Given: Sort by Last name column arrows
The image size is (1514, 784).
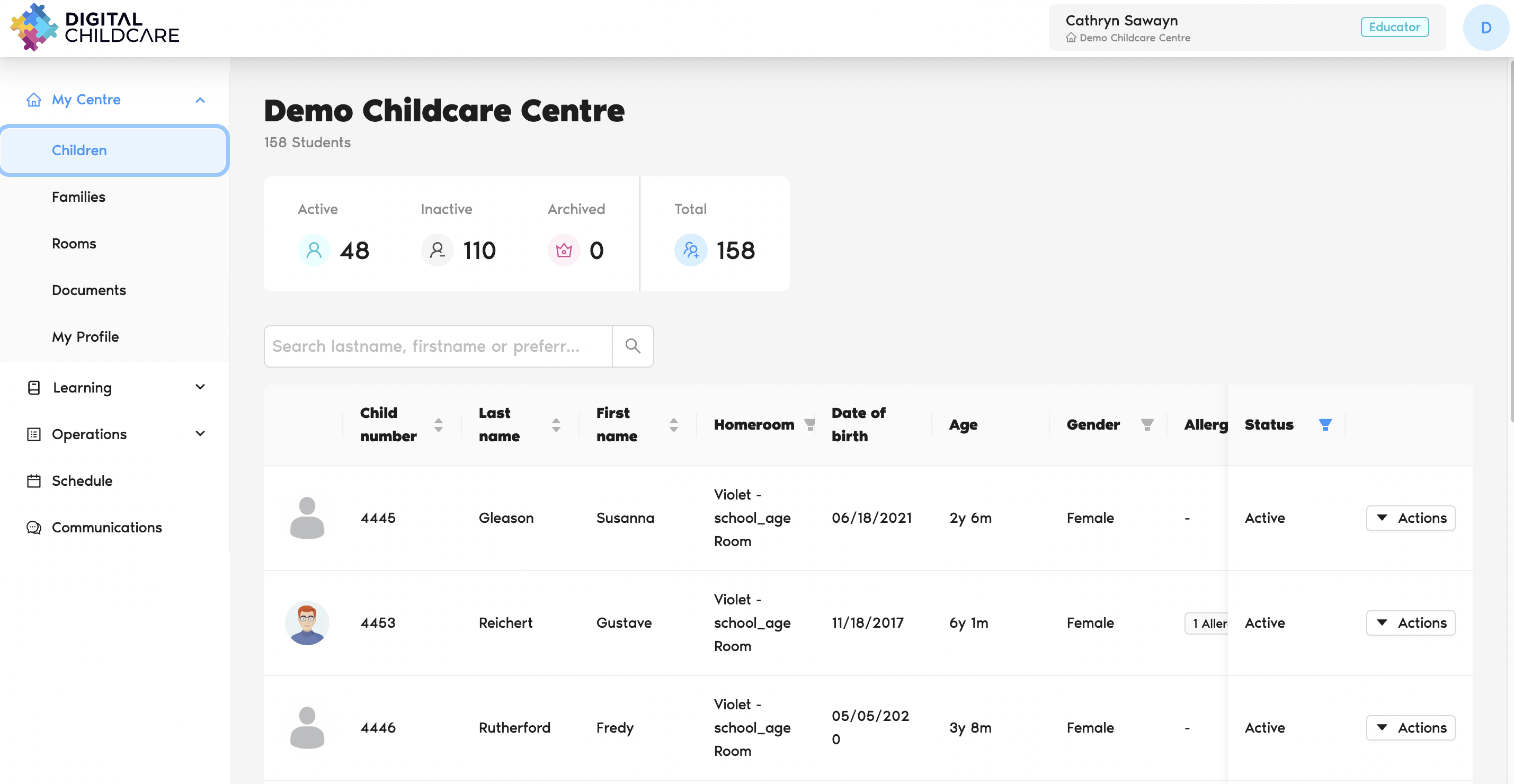Looking at the screenshot, I should (x=556, y=424).
